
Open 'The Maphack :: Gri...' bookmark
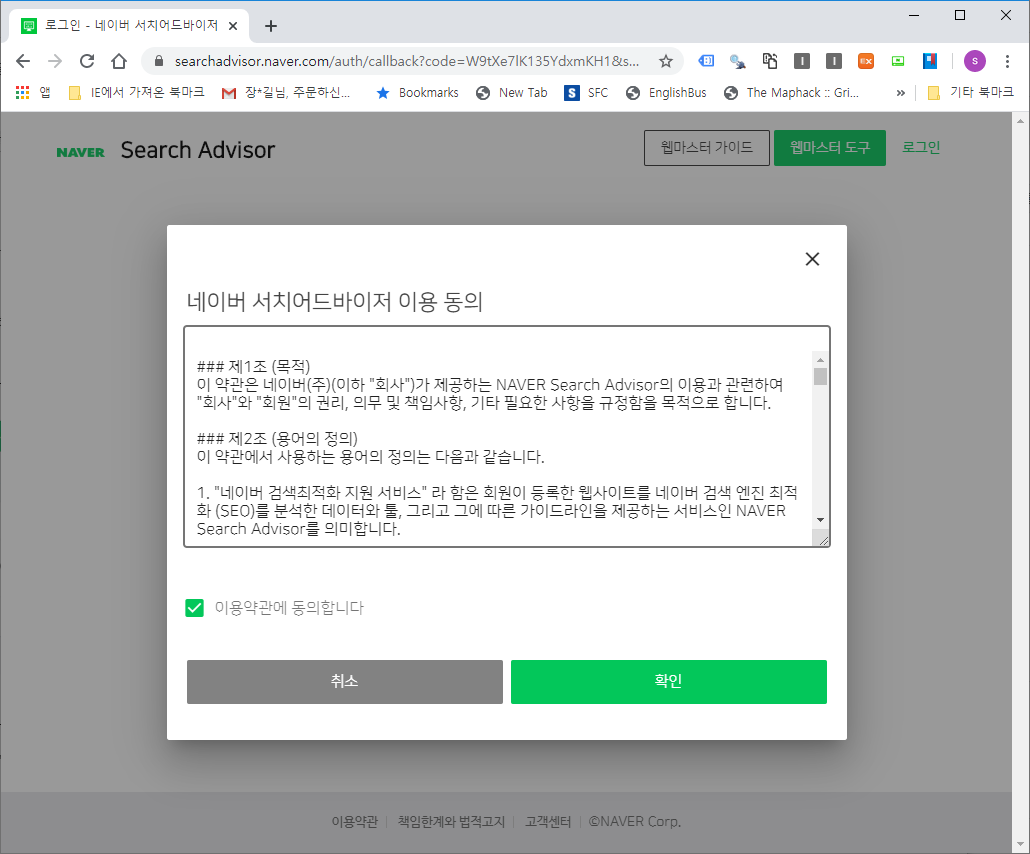click(x=792, y=93)
